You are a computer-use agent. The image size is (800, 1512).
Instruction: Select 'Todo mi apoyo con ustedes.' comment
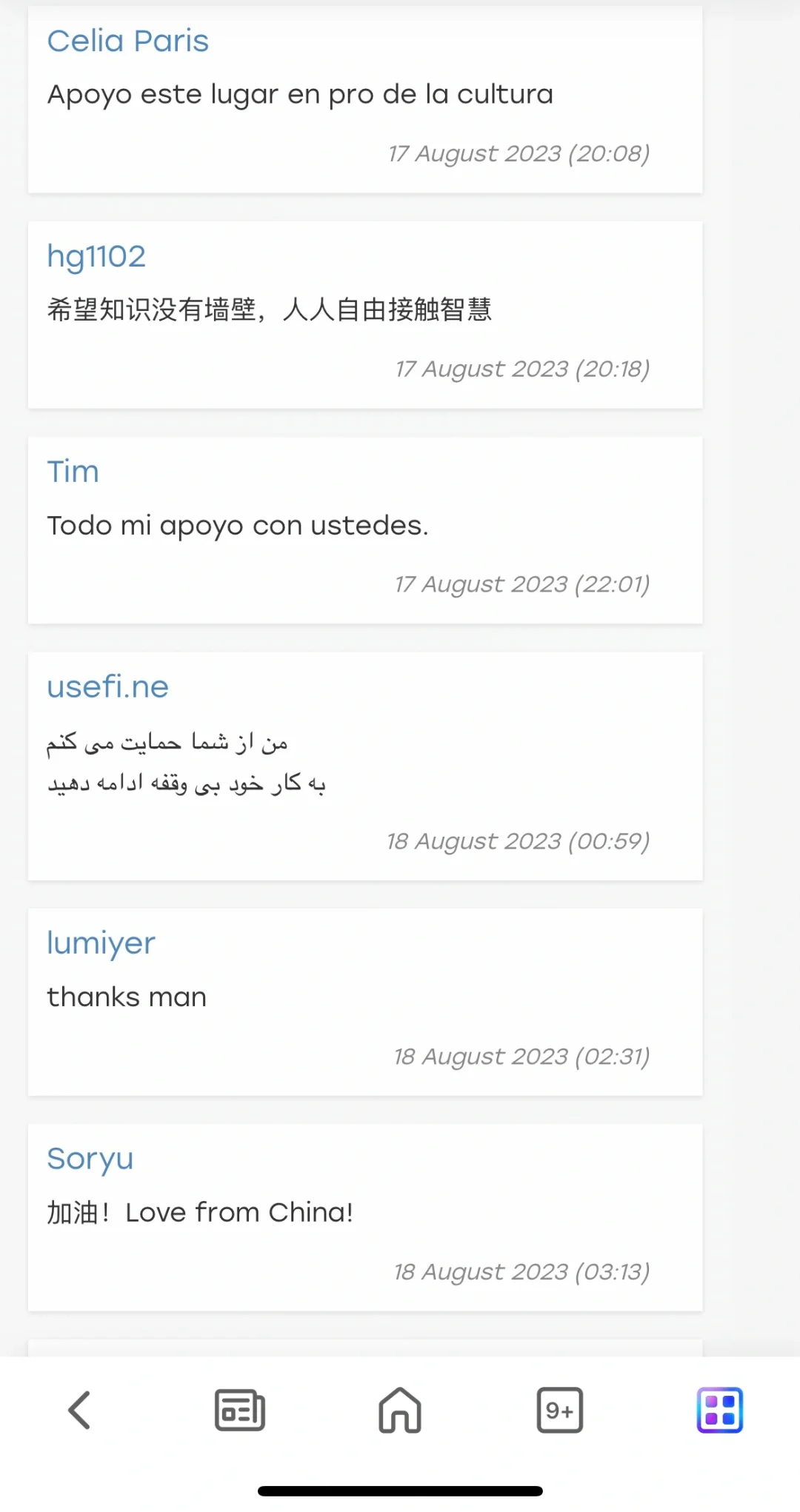238,526
